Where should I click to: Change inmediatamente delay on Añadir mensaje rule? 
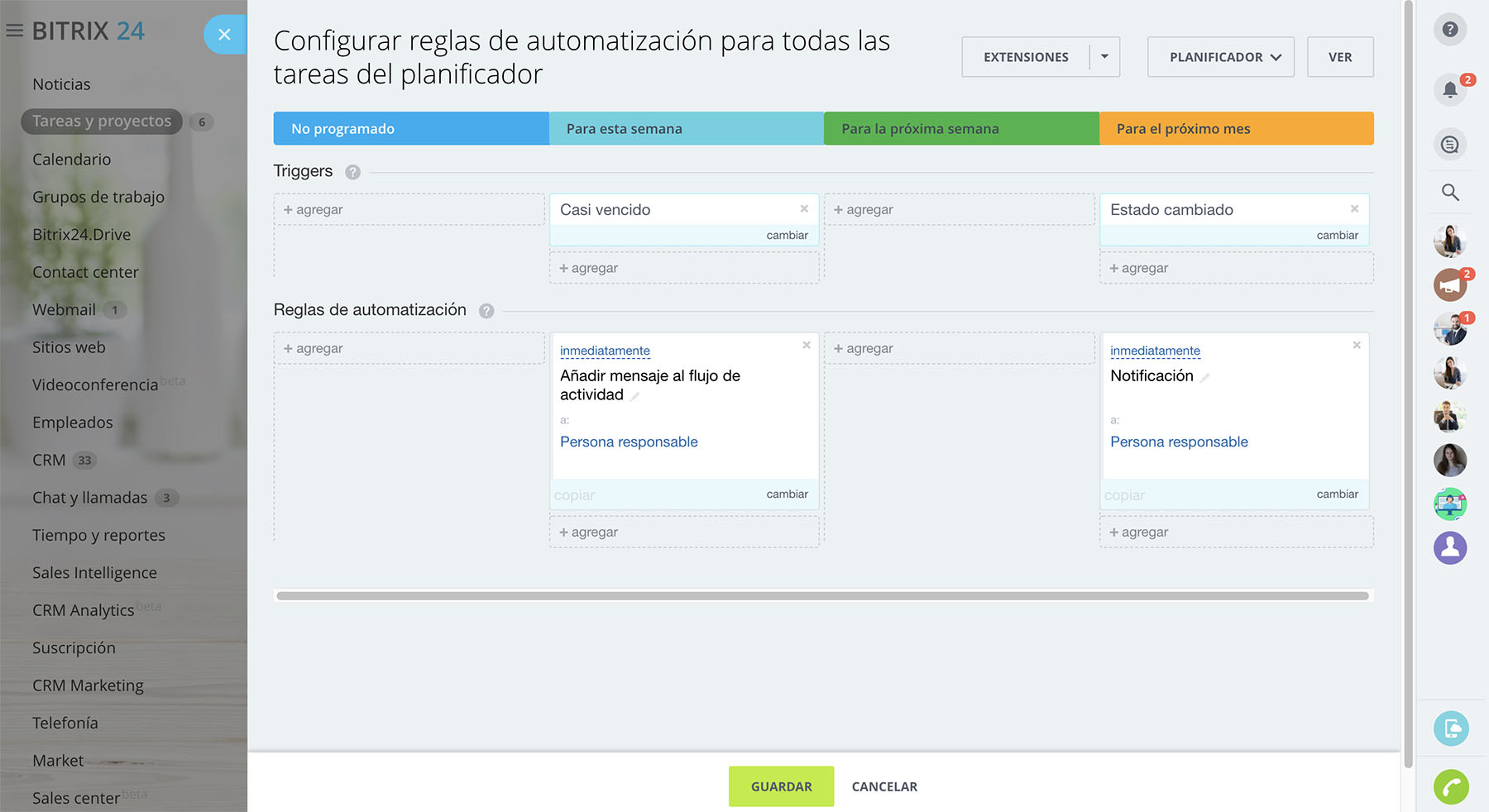click(x=605, y=351)
